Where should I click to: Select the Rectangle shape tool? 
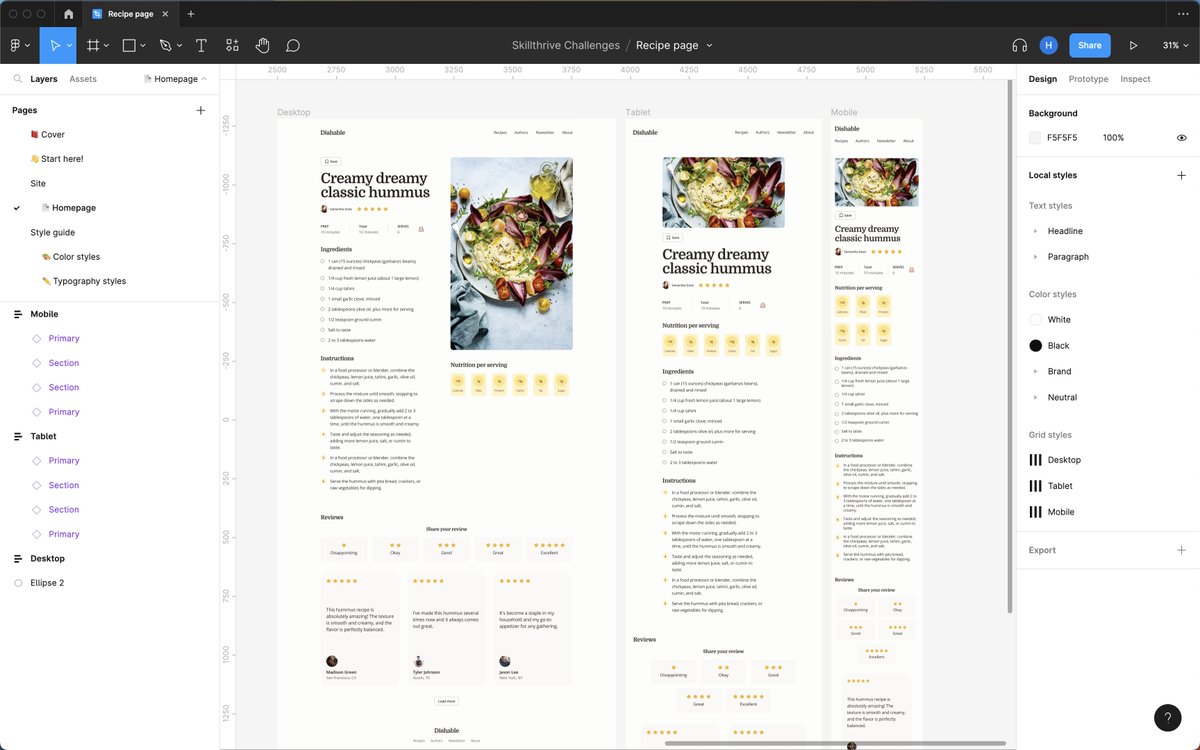coord(129,45)
